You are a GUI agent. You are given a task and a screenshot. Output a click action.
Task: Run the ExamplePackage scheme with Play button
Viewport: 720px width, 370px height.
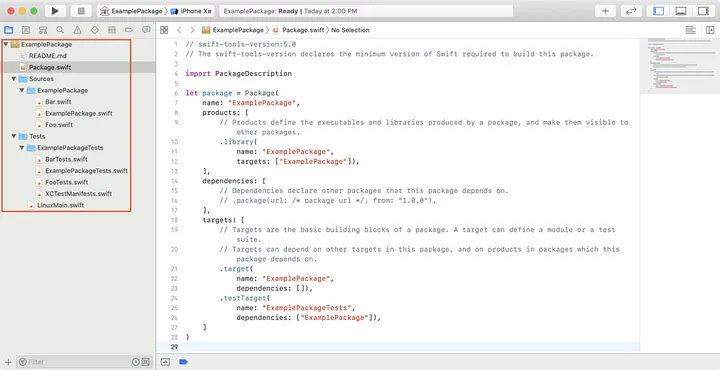point(55,11)
